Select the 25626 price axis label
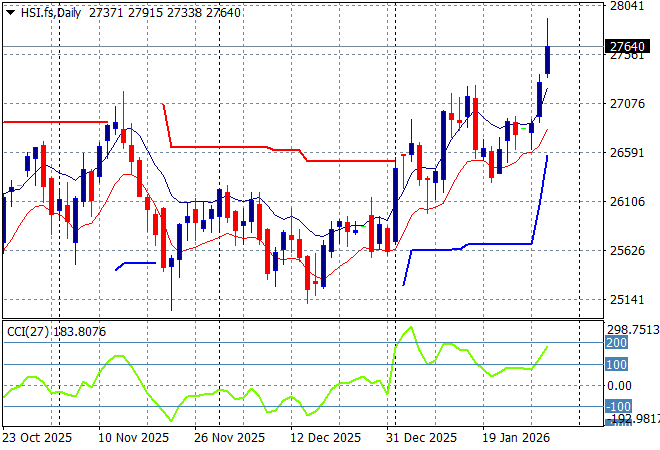The width and height of the screenshot is (660, 450). 627,250
